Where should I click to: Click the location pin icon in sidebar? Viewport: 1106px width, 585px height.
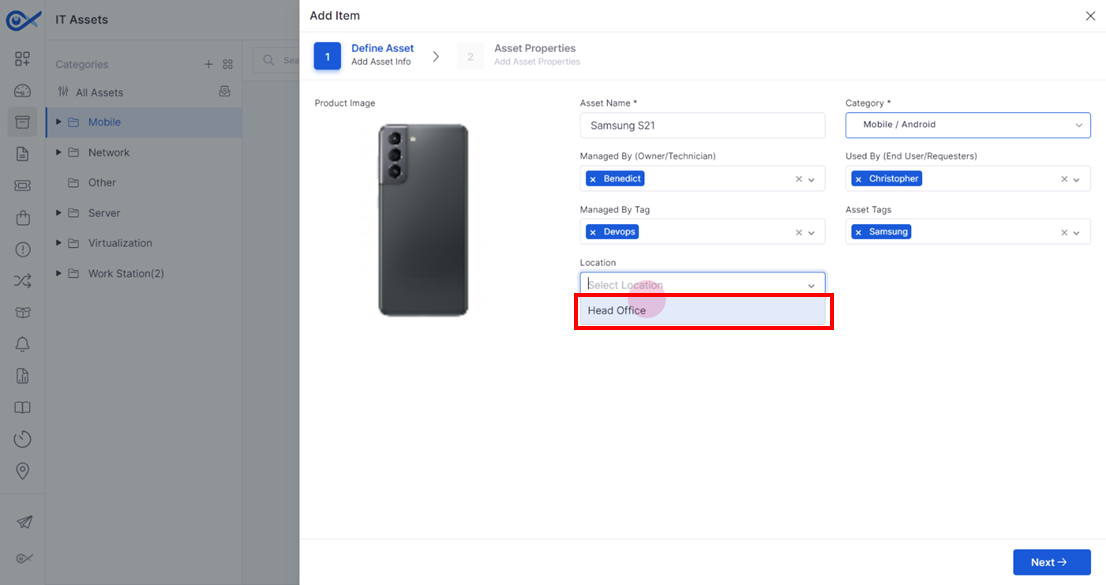(x=23, y=471)
